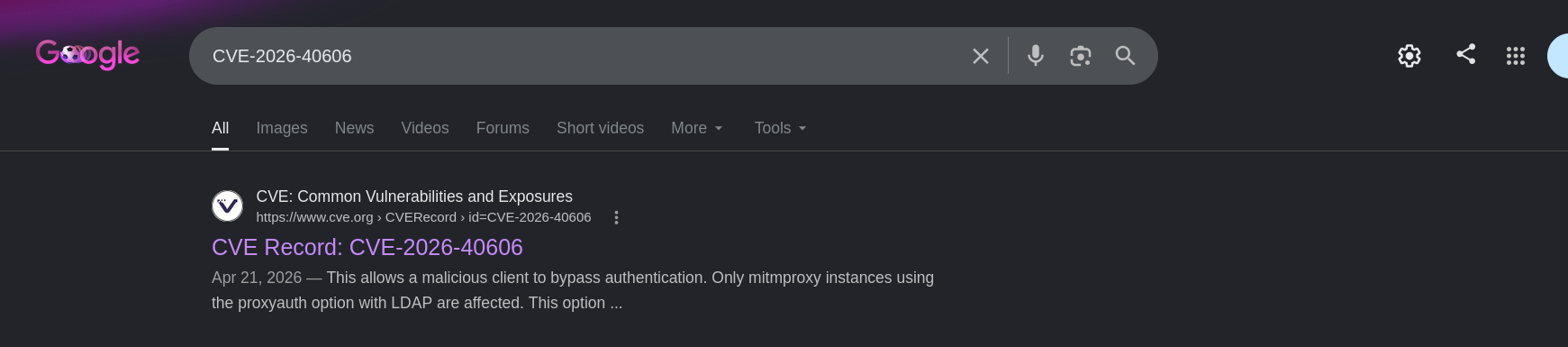Switch to the Short videos tab
Screen dimensions: 1568x347
pyautogui.click(x=600, y=128)
